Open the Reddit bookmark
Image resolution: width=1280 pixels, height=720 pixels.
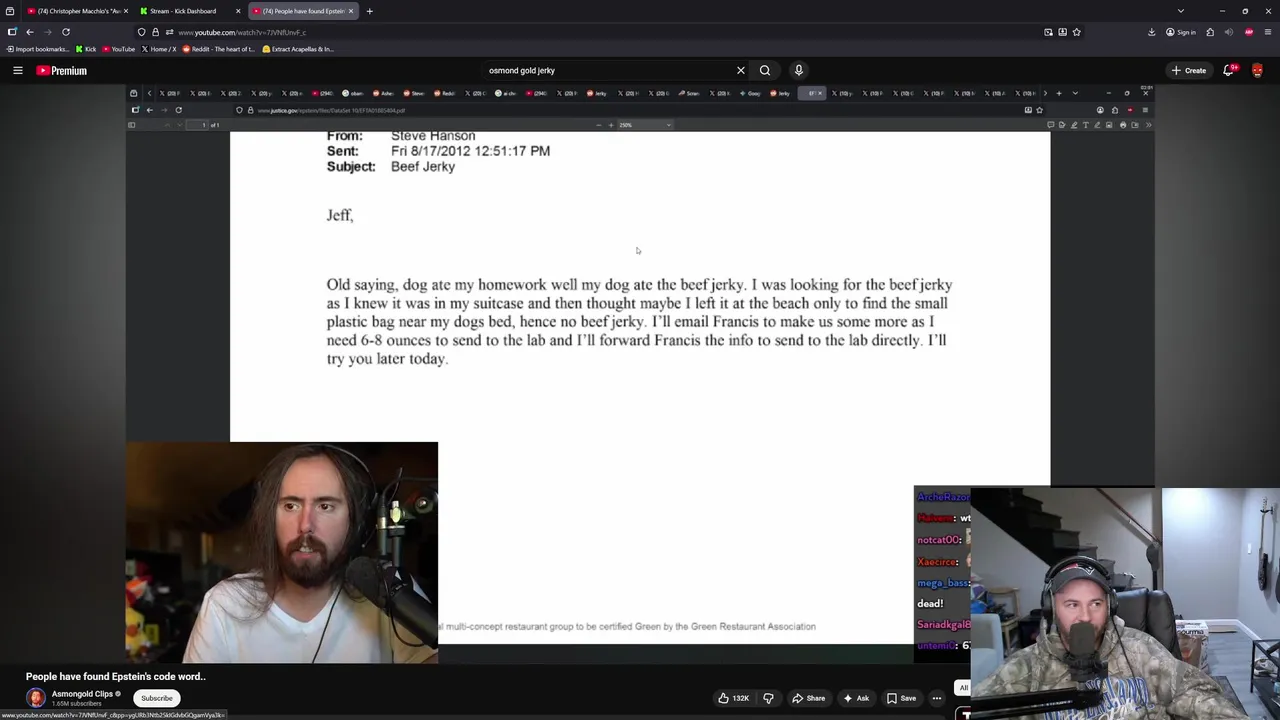click(217, 49)
